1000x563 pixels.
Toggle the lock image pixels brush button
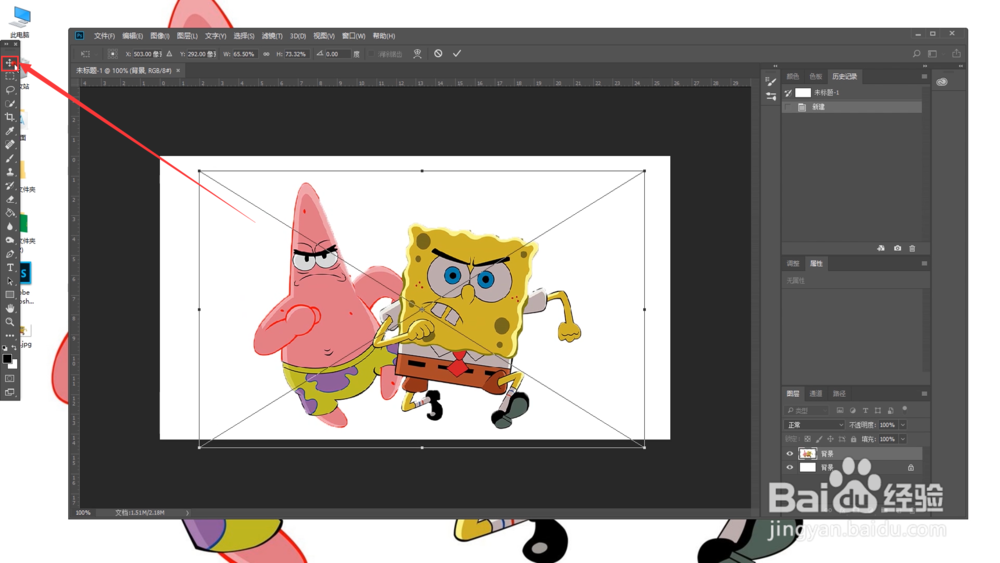[819, 439]
